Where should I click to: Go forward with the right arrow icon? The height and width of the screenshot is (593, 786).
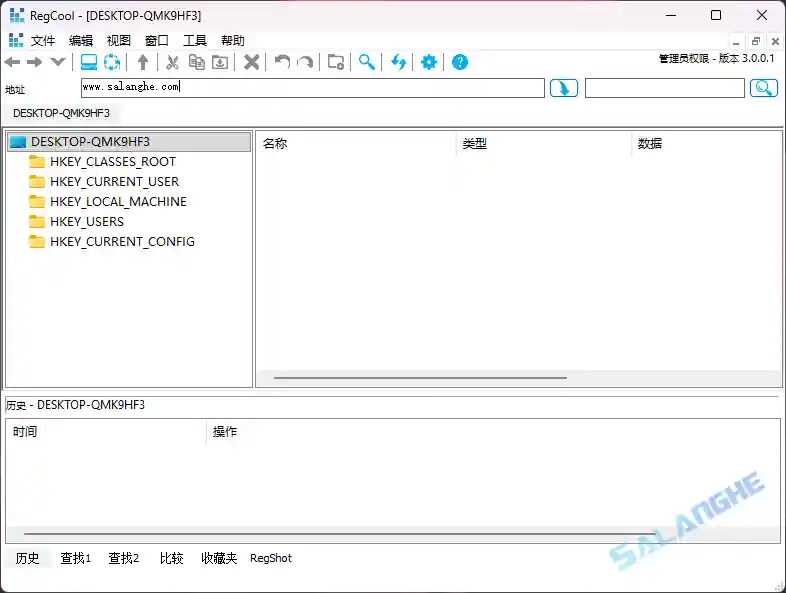click(x=34, y=62)
